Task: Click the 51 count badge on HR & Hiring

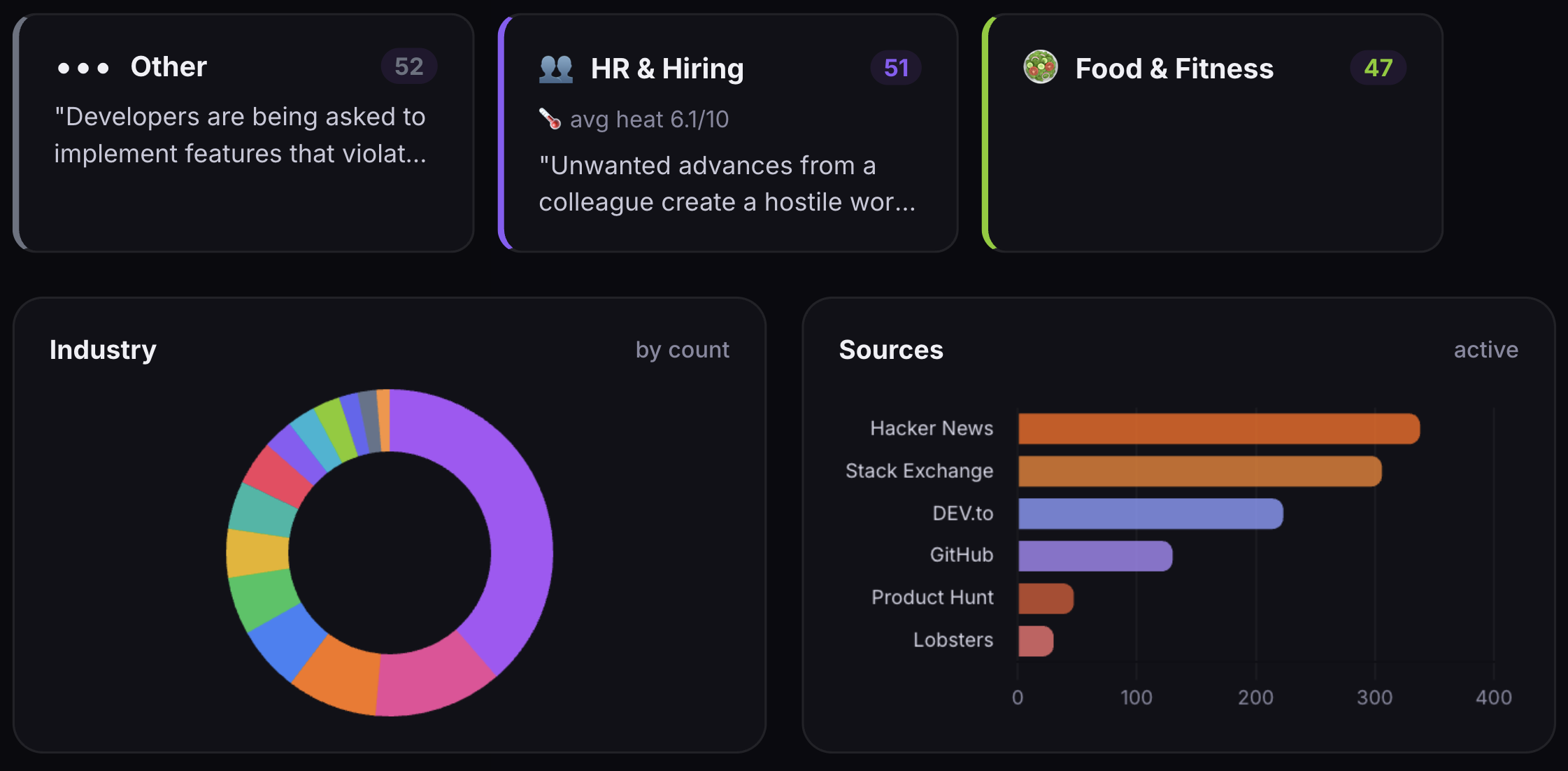Action: (896, 68)
